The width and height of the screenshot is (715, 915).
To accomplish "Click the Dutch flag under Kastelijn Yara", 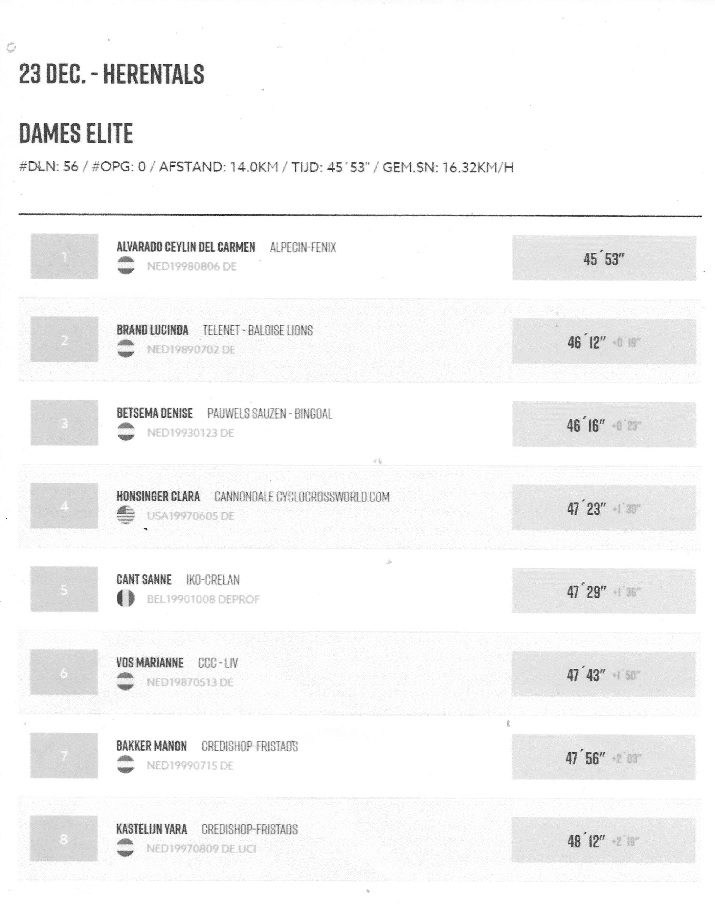I will tap(127, 848).
